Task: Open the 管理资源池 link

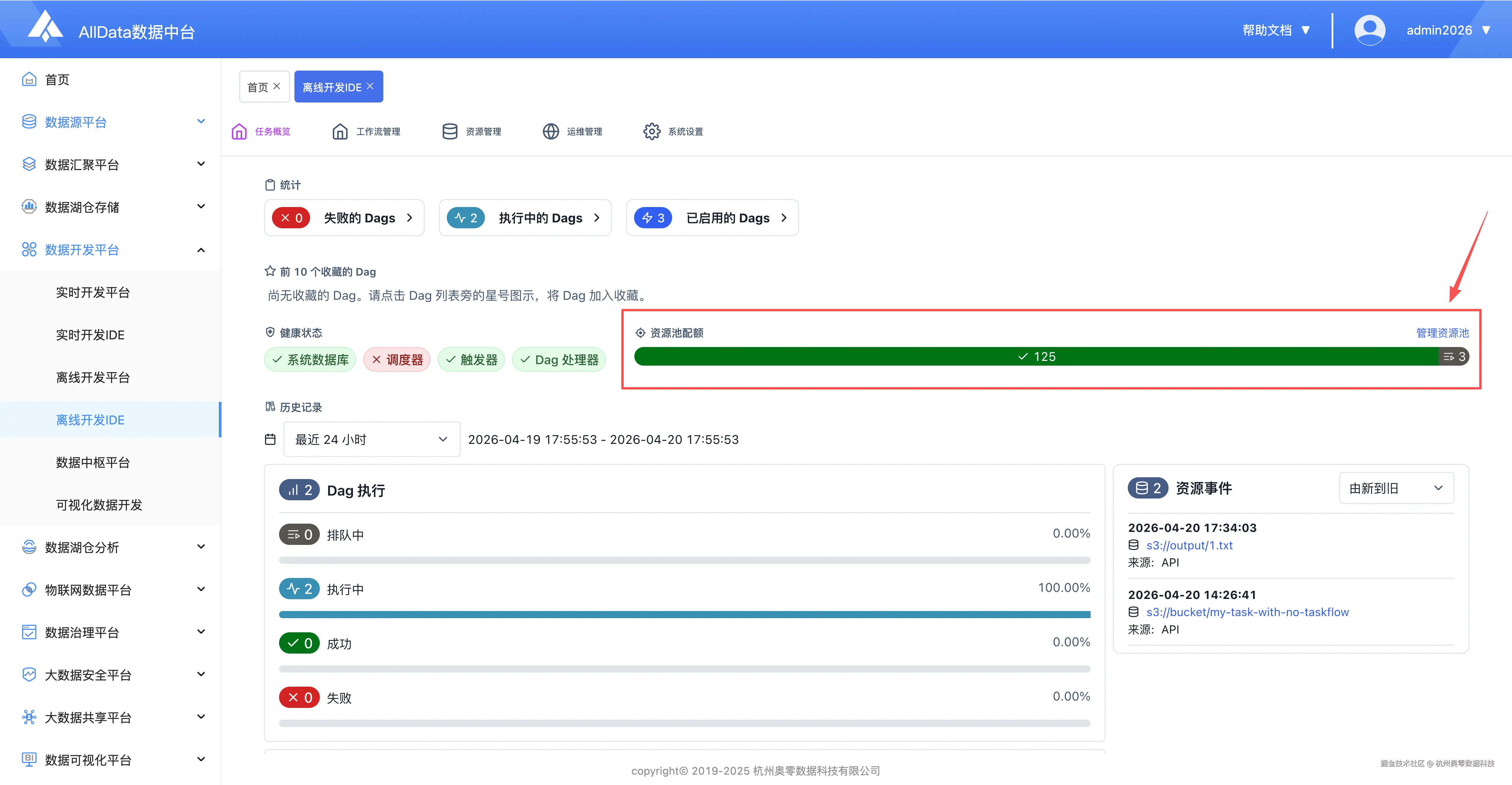Action: click(1442, 333)
